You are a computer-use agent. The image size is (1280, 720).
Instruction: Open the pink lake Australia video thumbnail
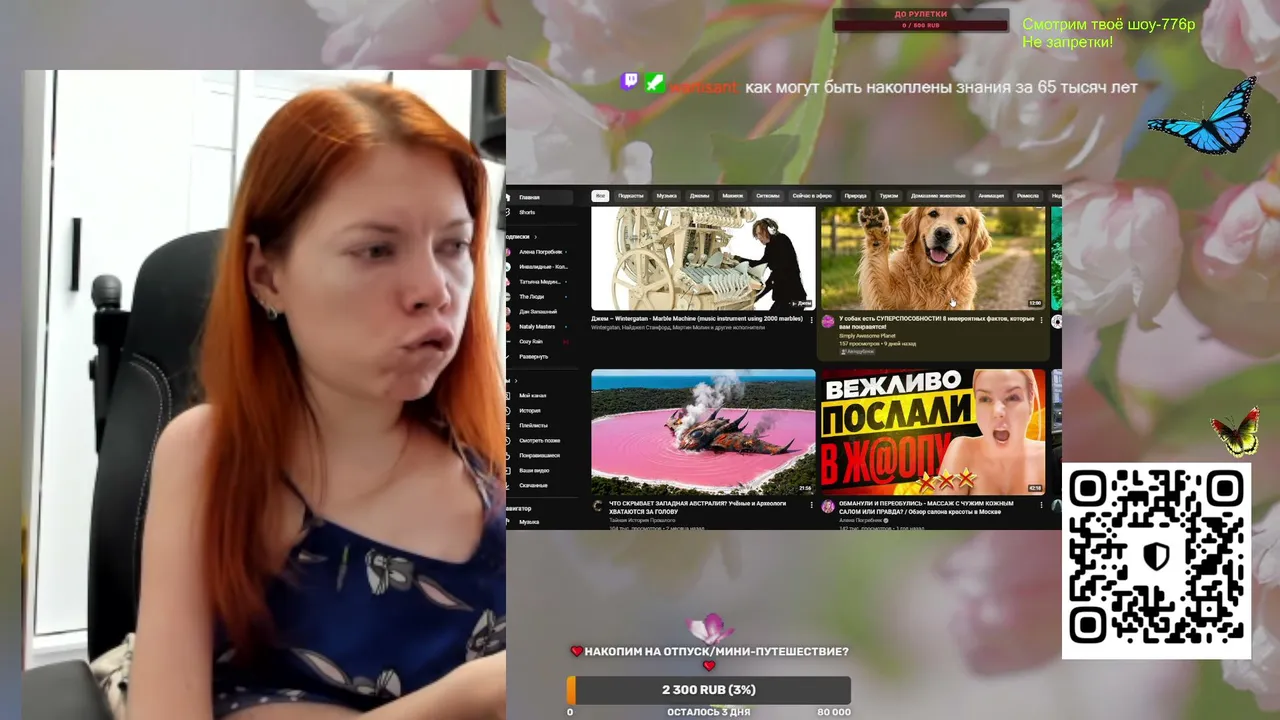[703, 432]
